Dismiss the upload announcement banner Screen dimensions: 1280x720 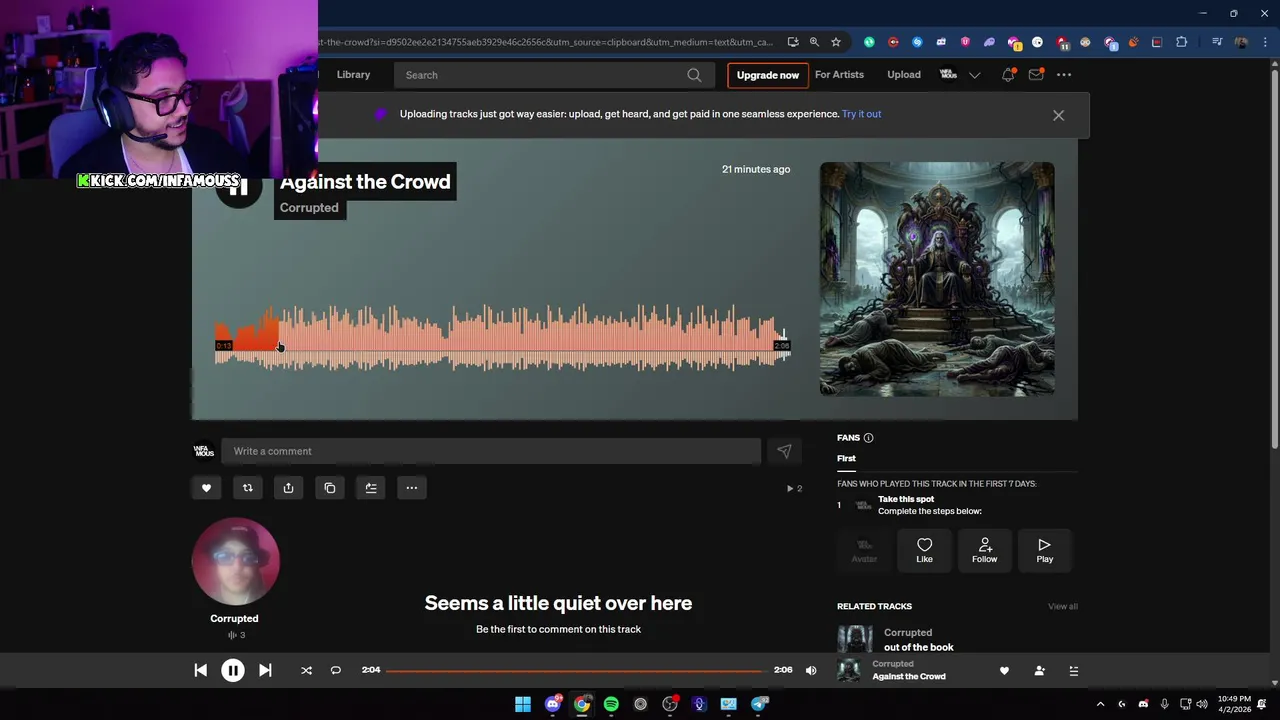(1058, 115)
